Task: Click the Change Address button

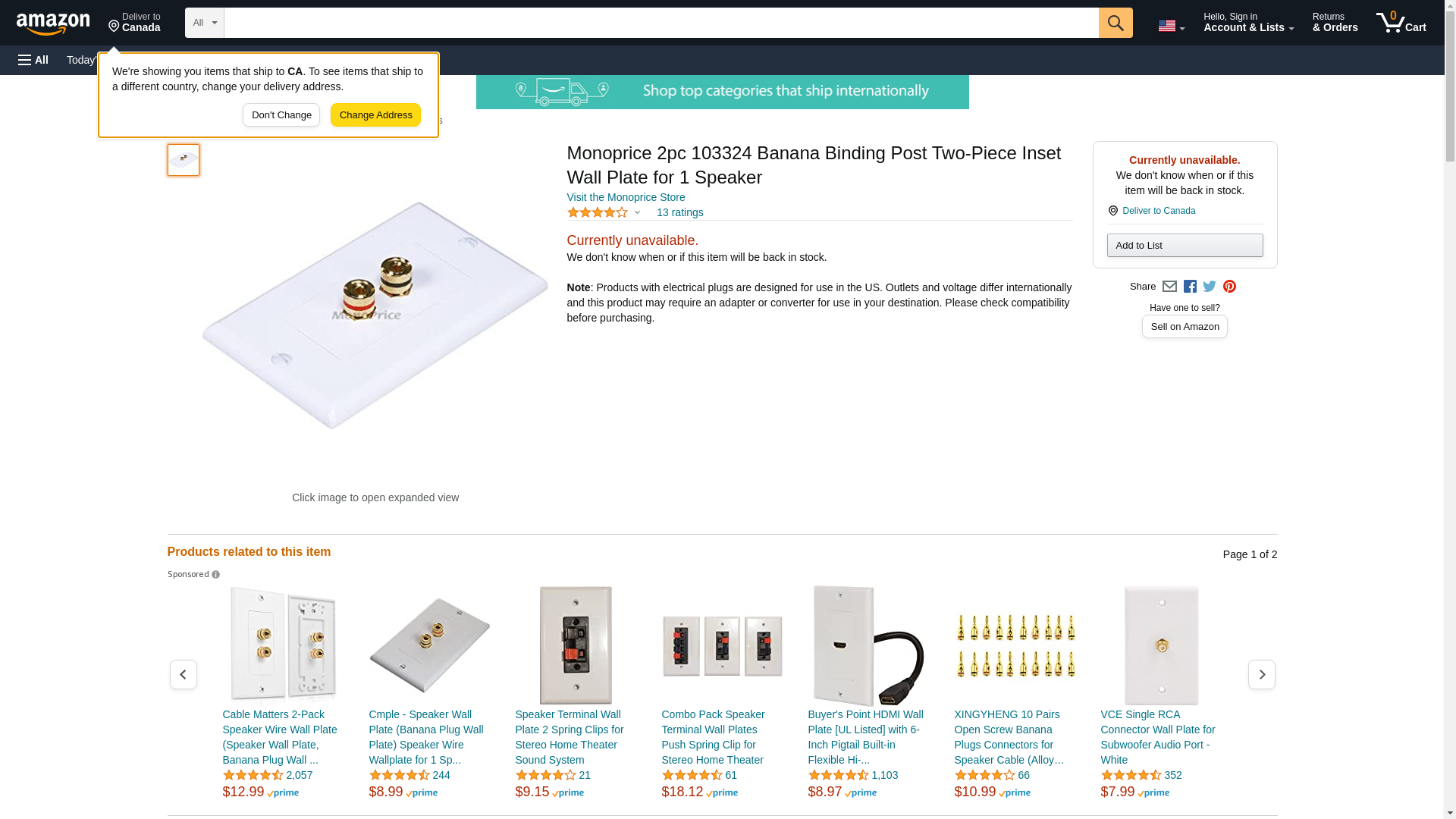Action: click(375, 115)
